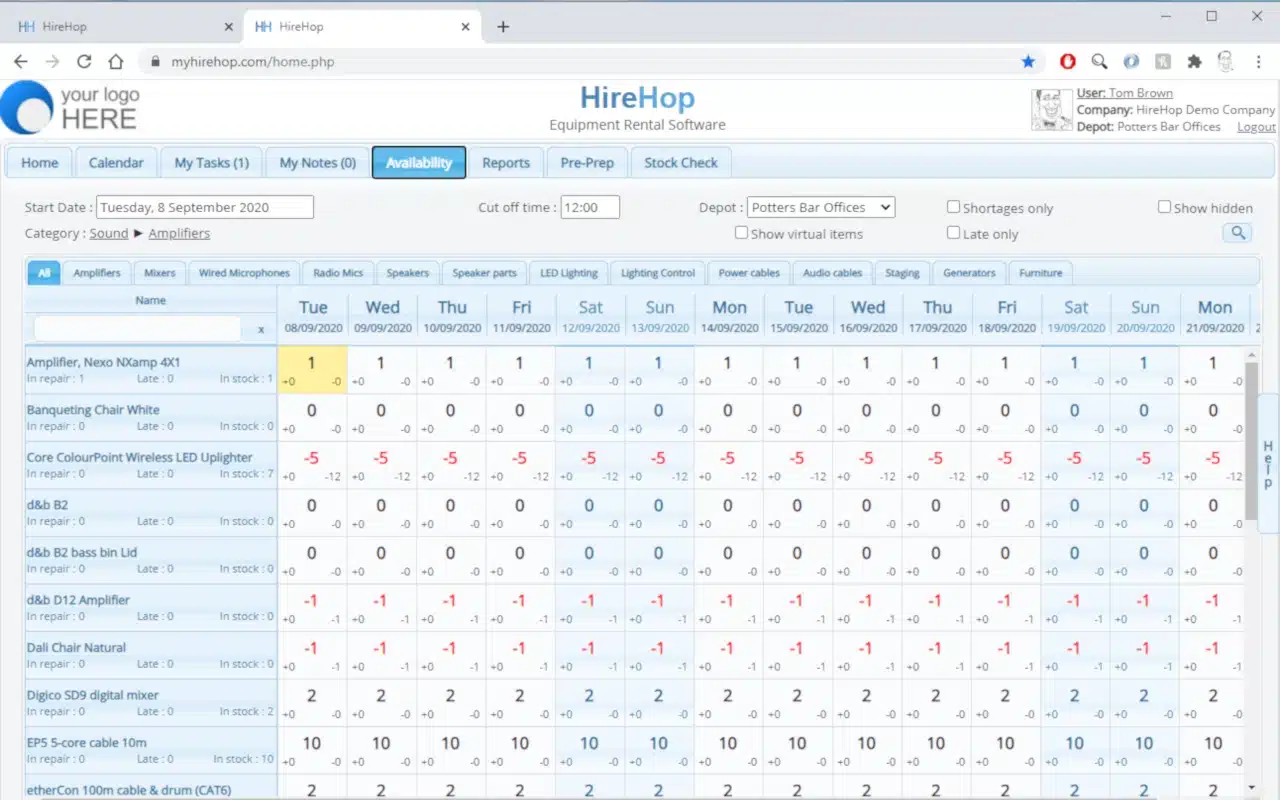Screen dimensions: 1280x800
Task: Reload the page with refresh icon
Action: pyautogui.click(x=84, y=61)
